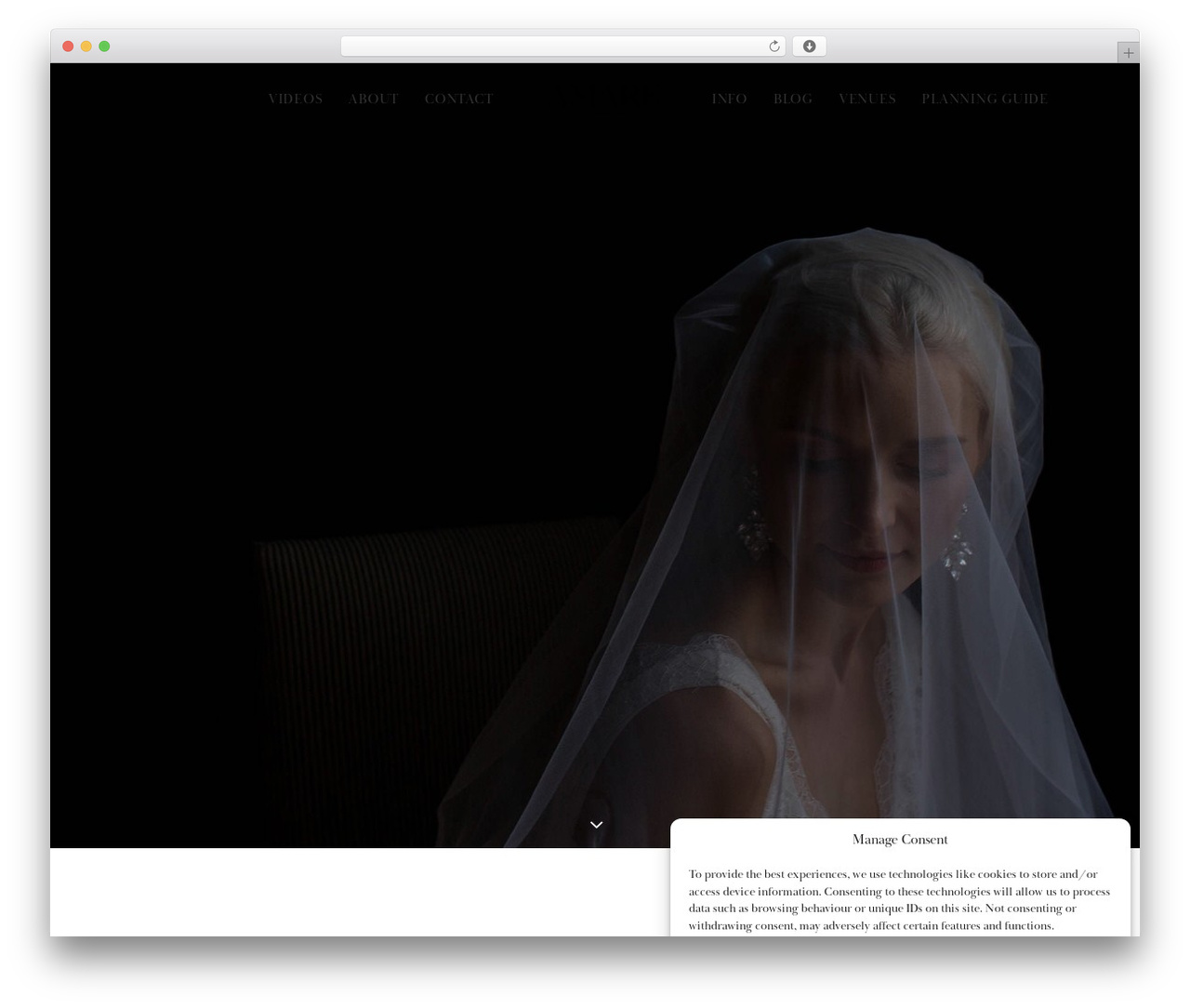The image size is (1190, 1008).
Task: Maximize window using the green button
Action: [104, 46]
